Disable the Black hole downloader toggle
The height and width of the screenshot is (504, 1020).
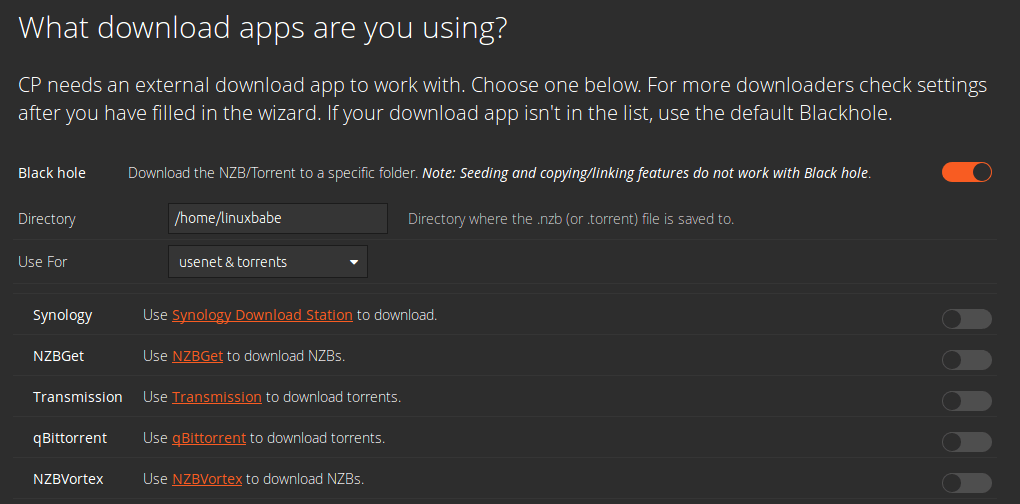tap(966, 172)
